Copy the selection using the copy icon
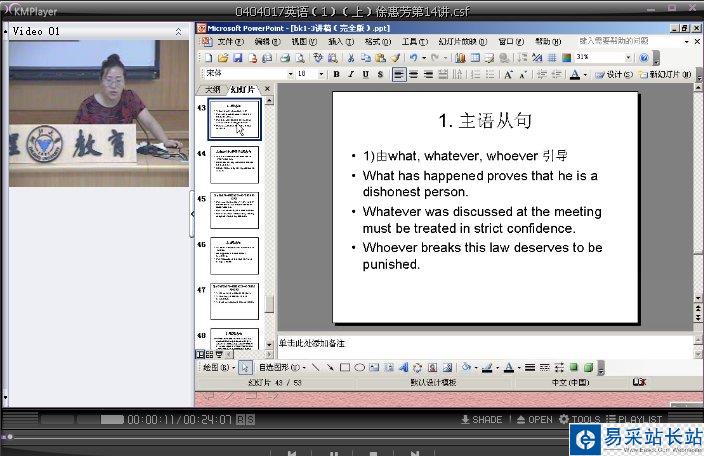The image size is (704, 456). click(x=366, y=57)
